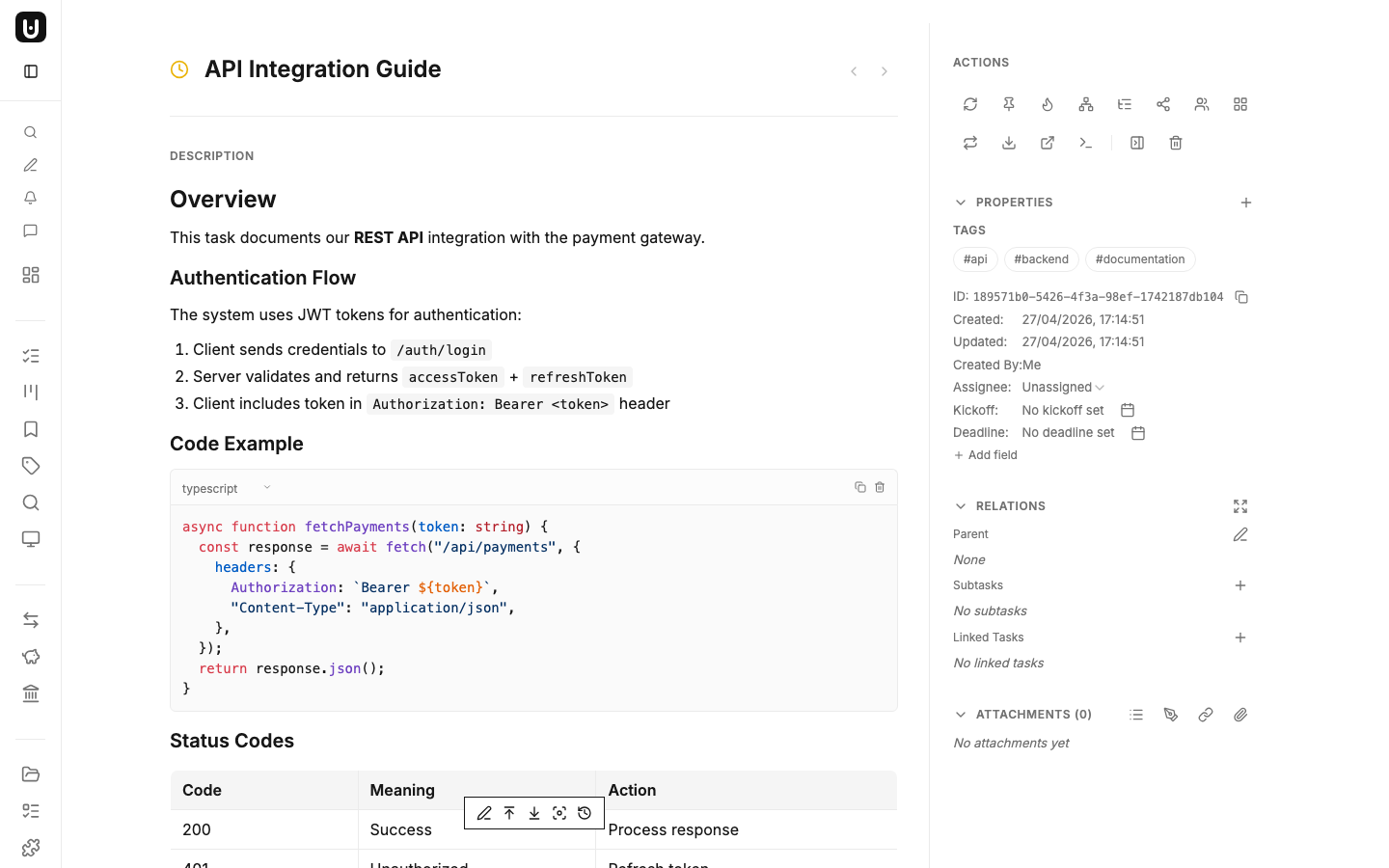Delete the task using the trash icon
Viewport: 1389px width, 868px height.
click(x=1175, y=142)
